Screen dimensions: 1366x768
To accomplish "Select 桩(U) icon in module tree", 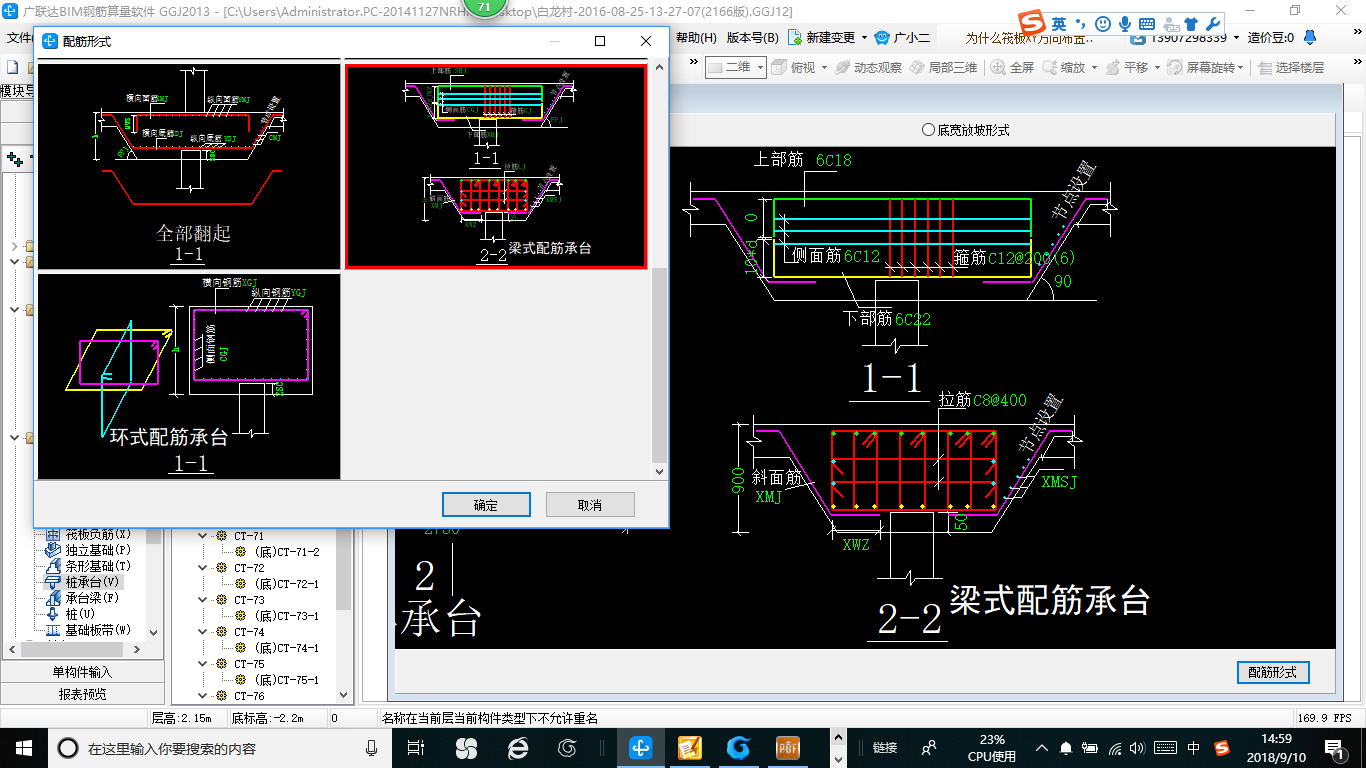I will tap(55, 614).
